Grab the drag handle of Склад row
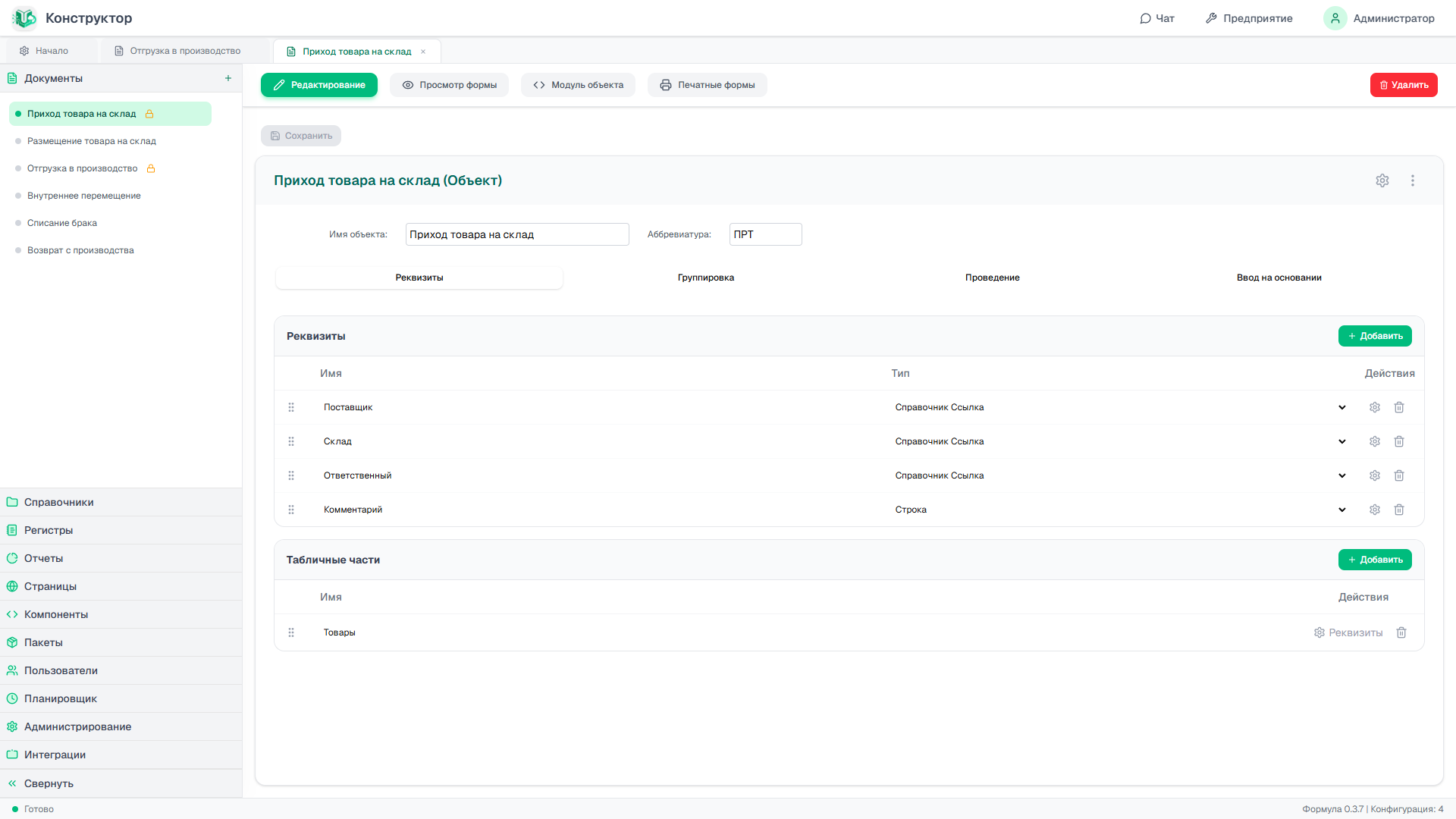 point(291,441)
